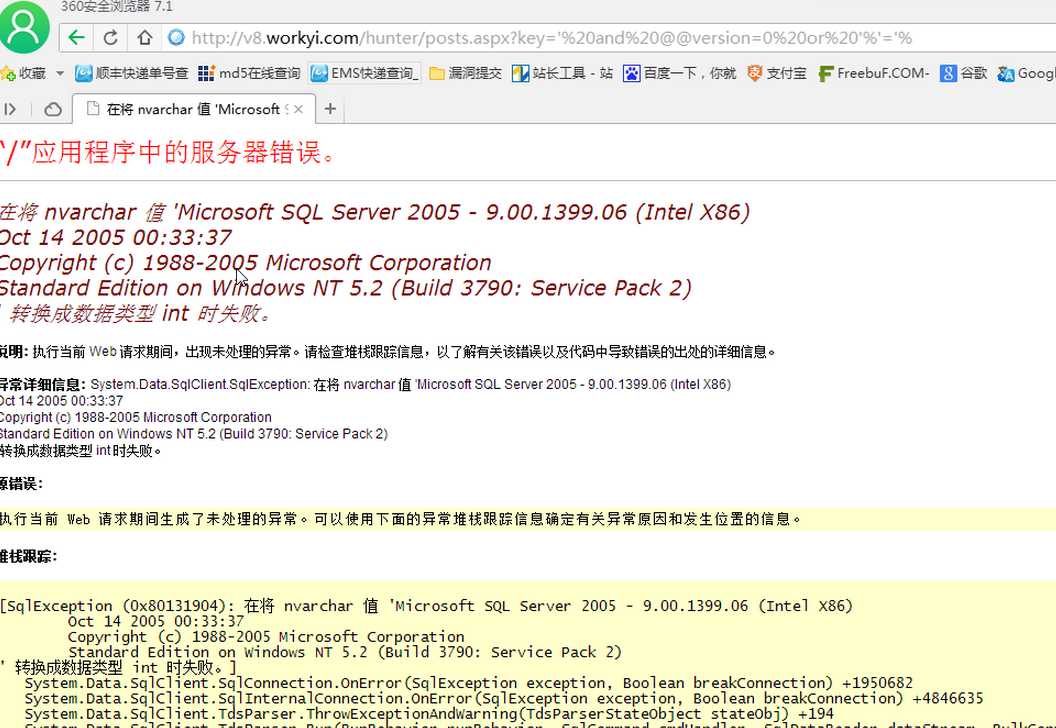Screen dimensions: 1056x728
Task: Click the italic "Standard Edition on Windows NT 5.2" line
Action: [345, 288]
